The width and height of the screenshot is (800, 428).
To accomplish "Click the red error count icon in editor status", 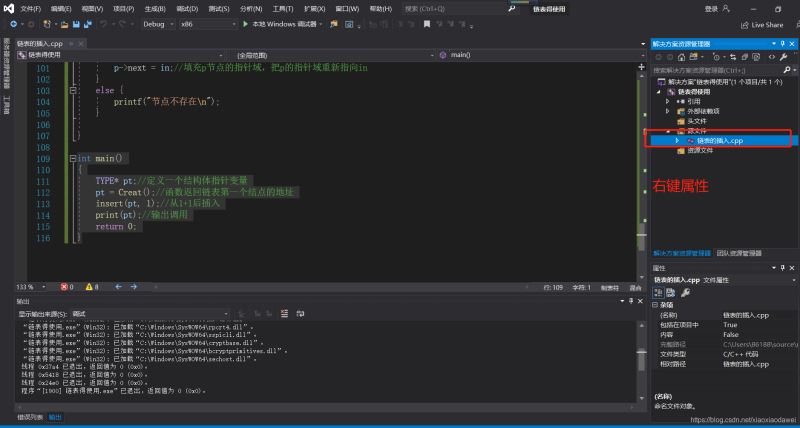I will 64,286.
